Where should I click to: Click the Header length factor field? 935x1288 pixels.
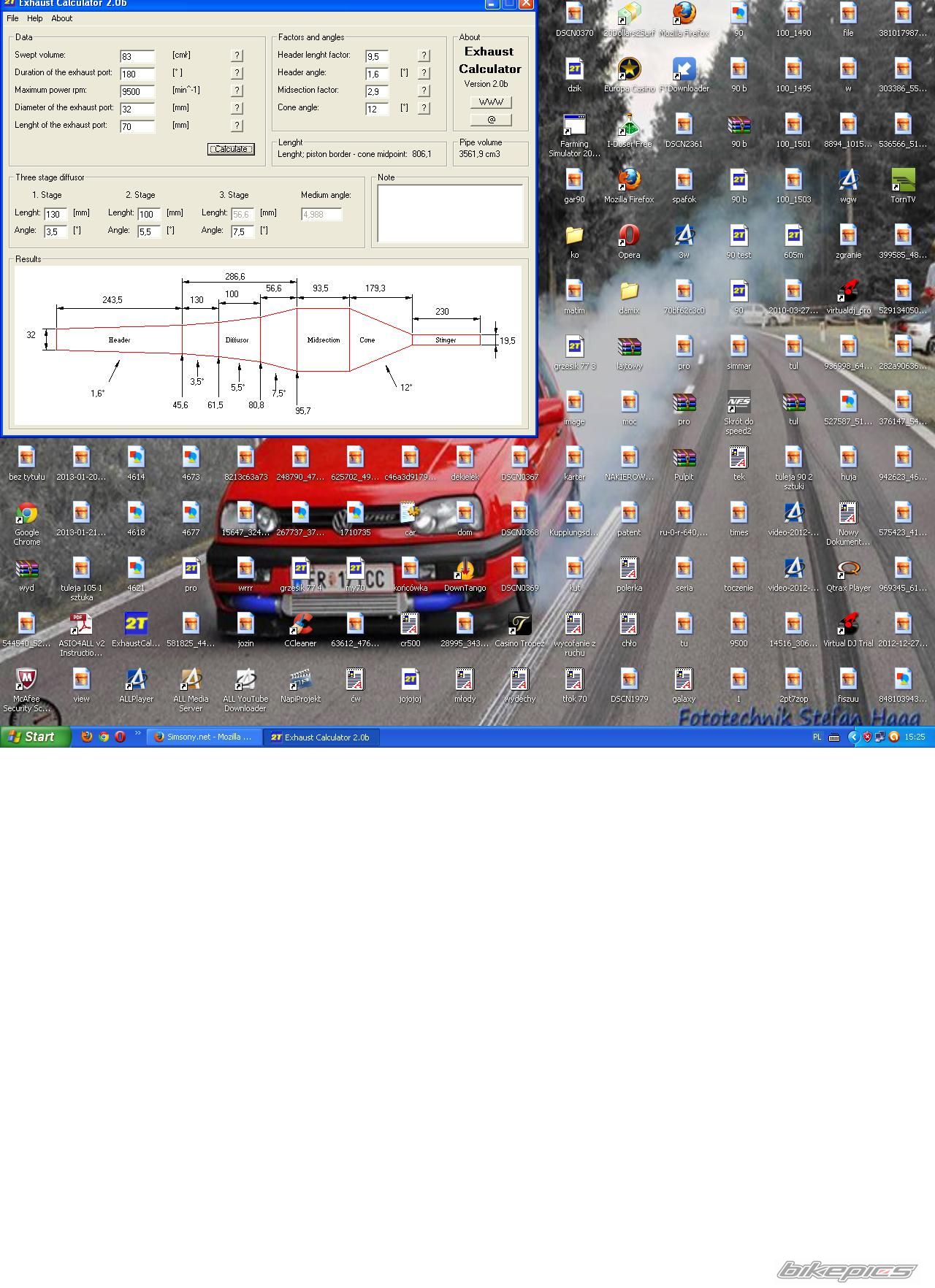(x=377, y=56)
